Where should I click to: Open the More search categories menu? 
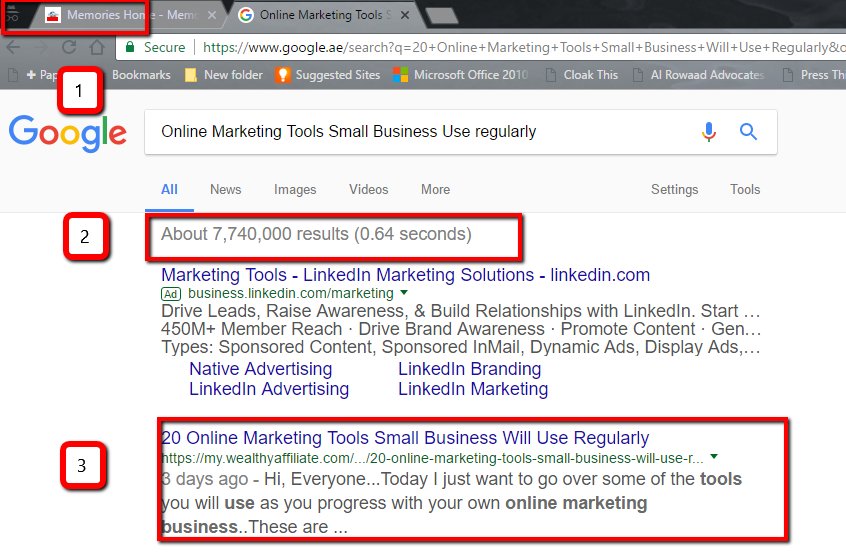[x=435, y=189]
